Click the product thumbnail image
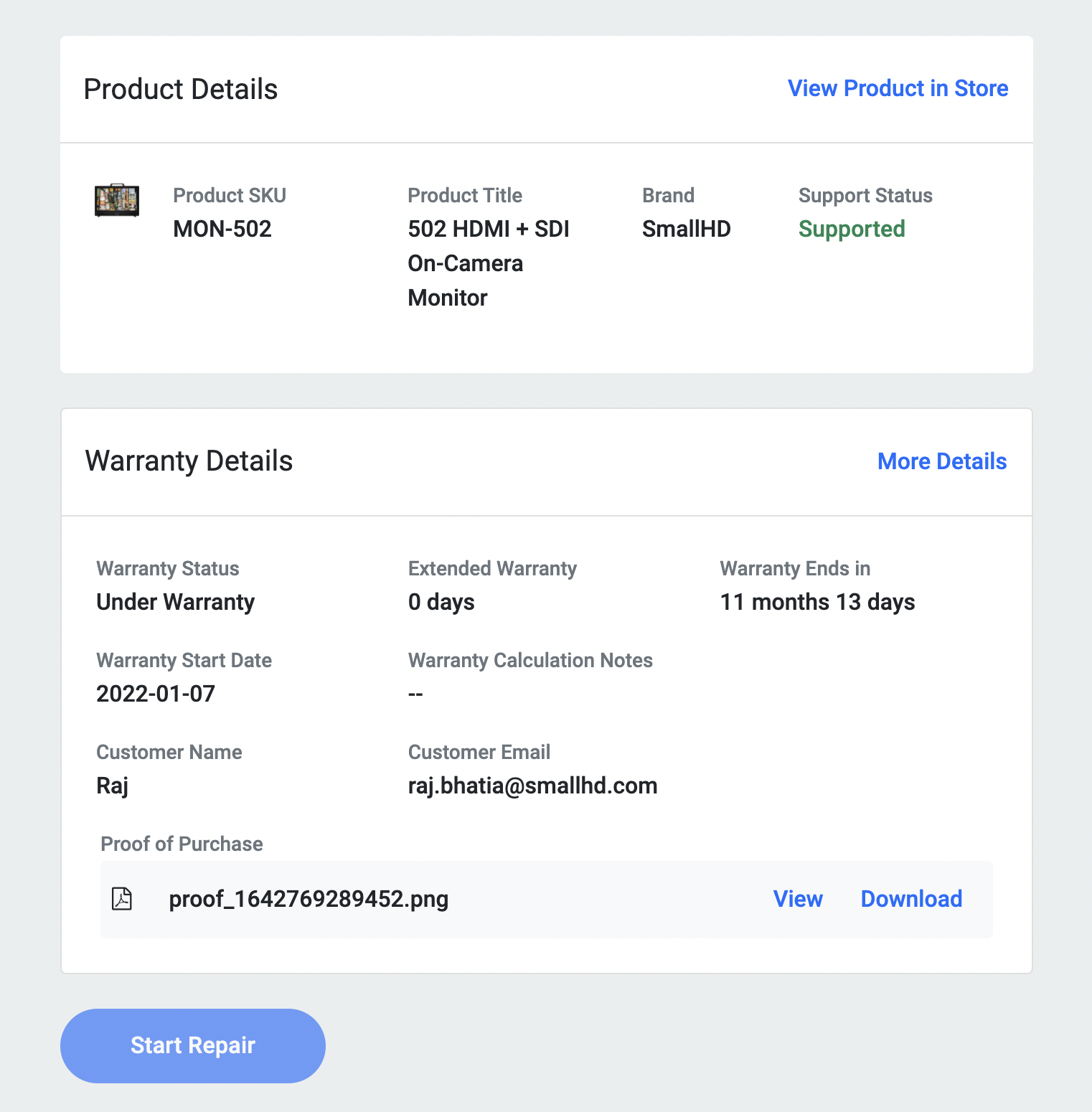 coord(117,200)
